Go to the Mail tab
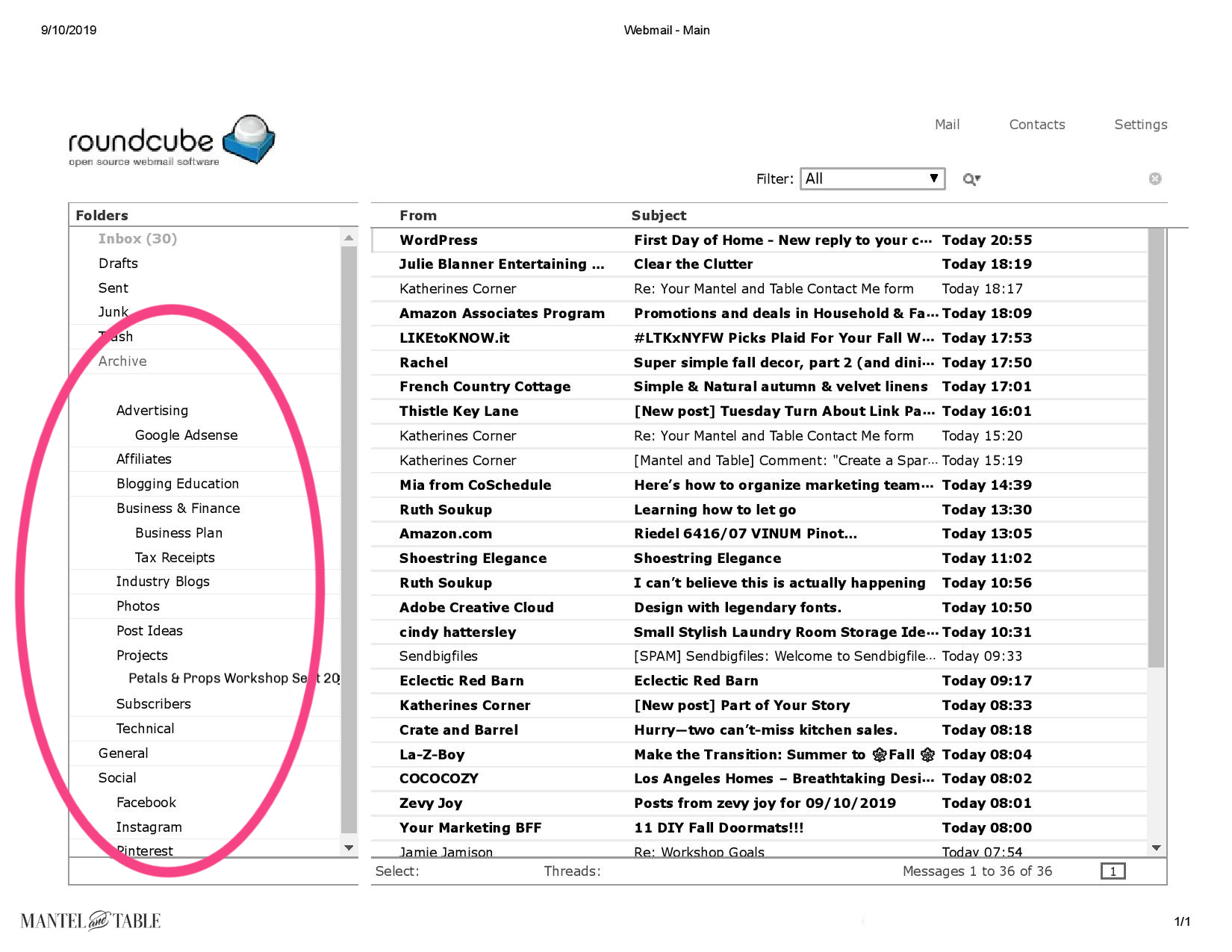The height and width of the screenshot is (952, 1232). tap(947, 125)
